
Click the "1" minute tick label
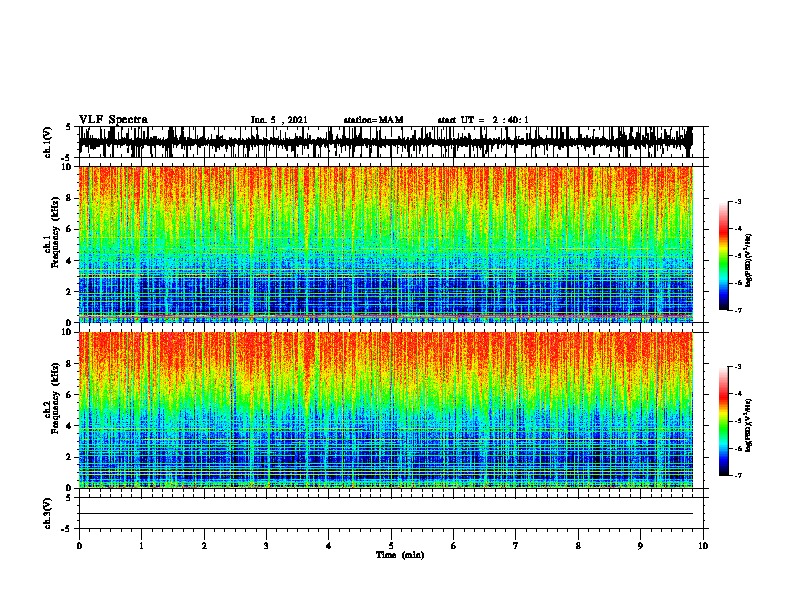(141, 546)
